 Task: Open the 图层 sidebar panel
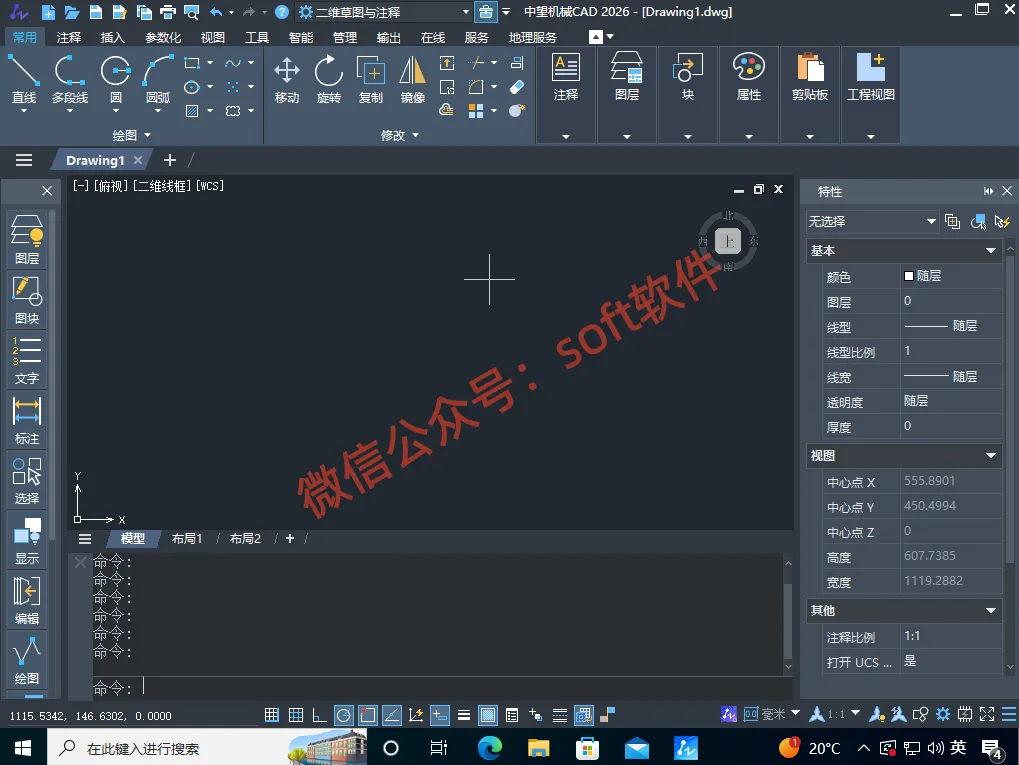(27, 240)
